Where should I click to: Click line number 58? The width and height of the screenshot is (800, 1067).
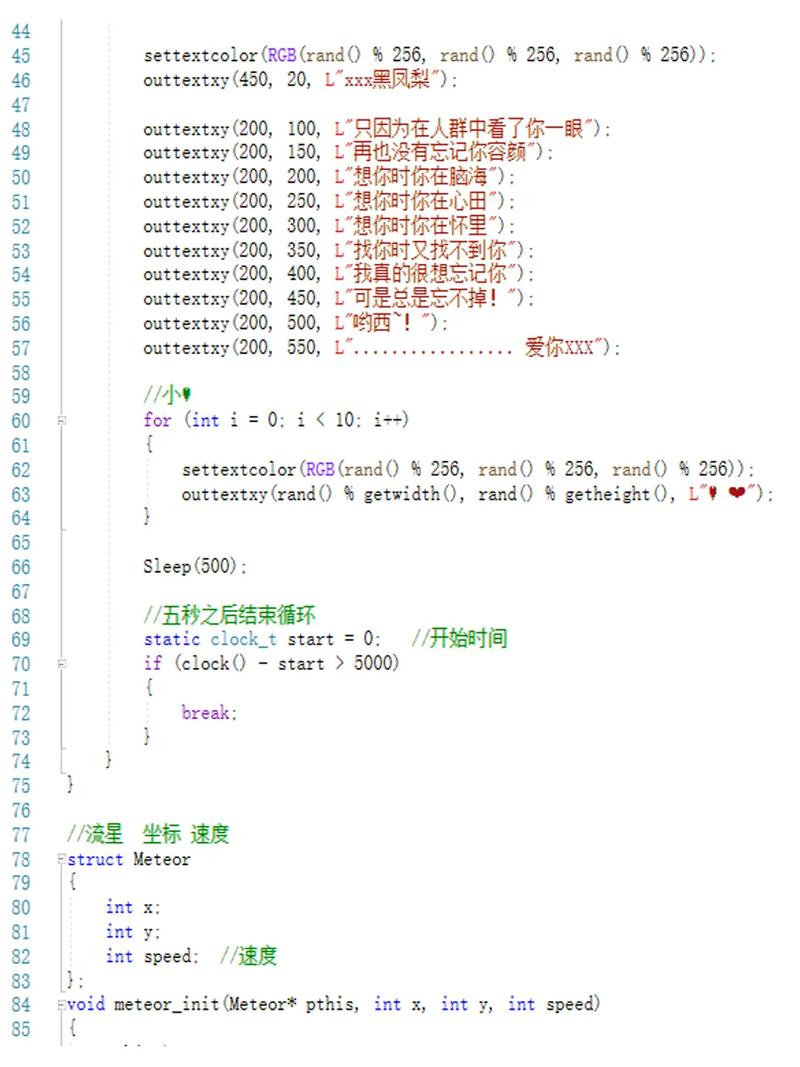[x=20, y=373]
